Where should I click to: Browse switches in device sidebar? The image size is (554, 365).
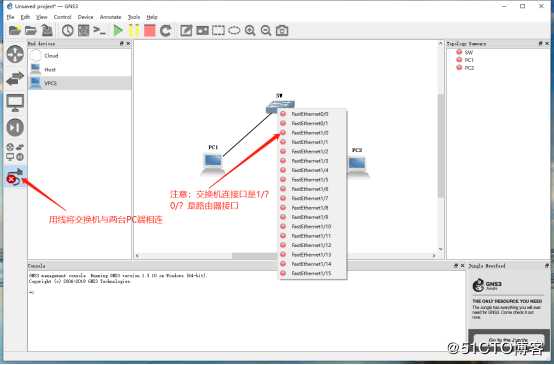tap(15, 78)
